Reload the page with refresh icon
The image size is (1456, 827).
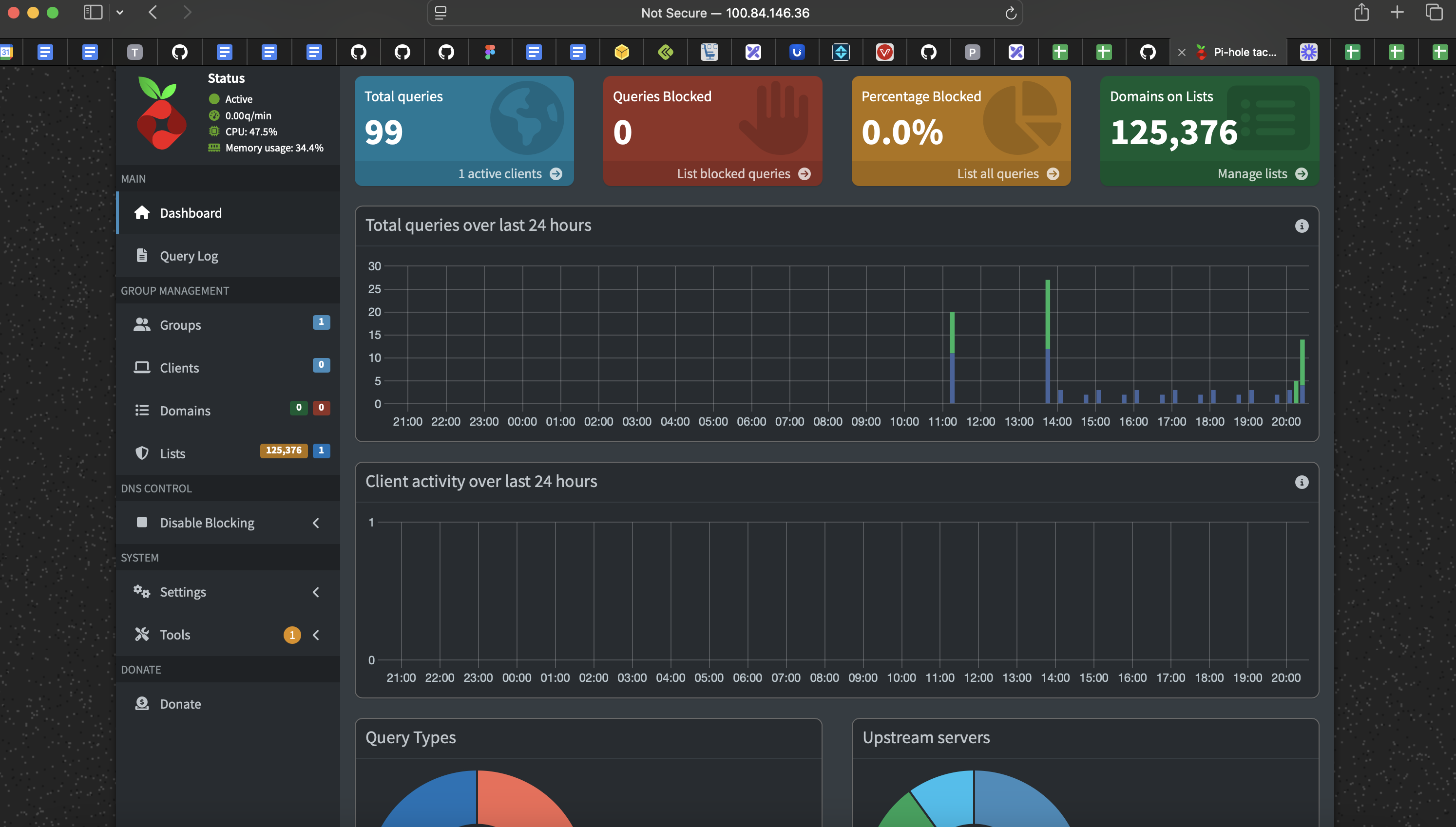click(x=1011, y=13)
